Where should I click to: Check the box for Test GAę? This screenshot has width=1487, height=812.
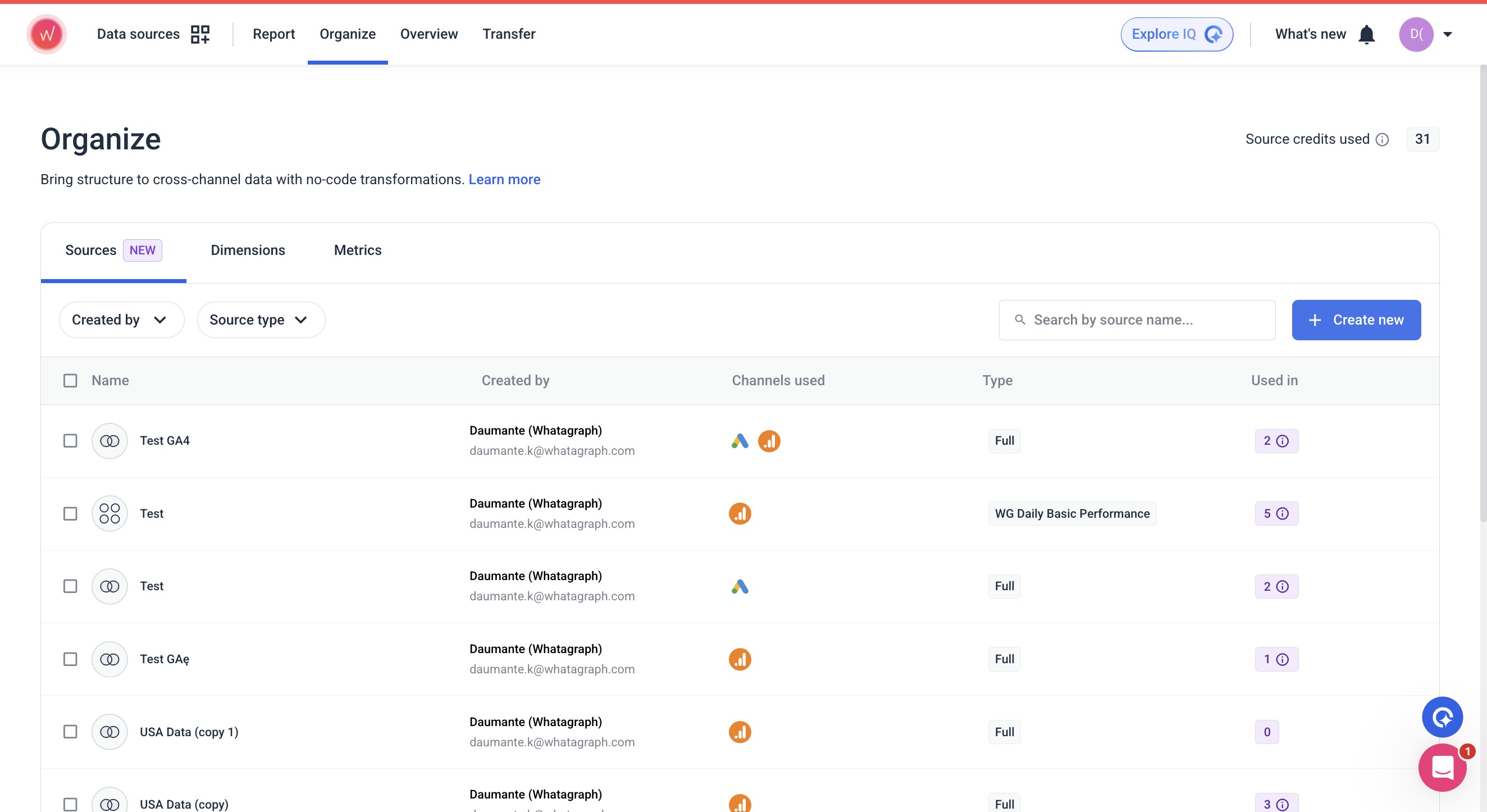point(70,659)
